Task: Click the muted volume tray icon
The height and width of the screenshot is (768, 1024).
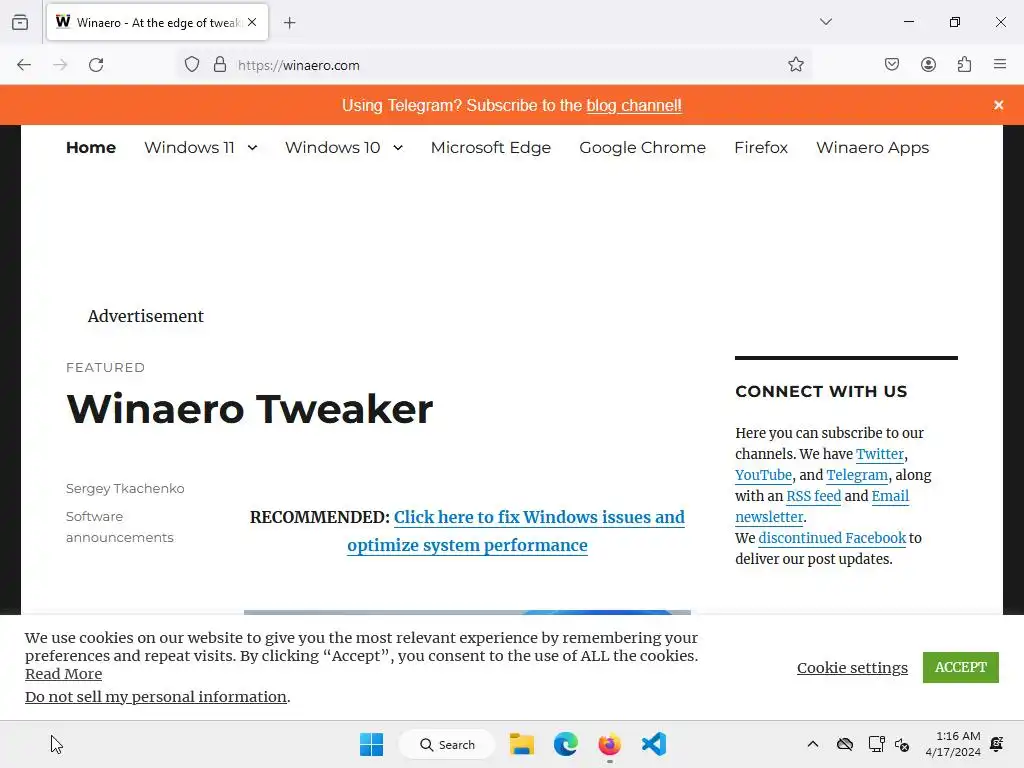Action: coord(903,744)
